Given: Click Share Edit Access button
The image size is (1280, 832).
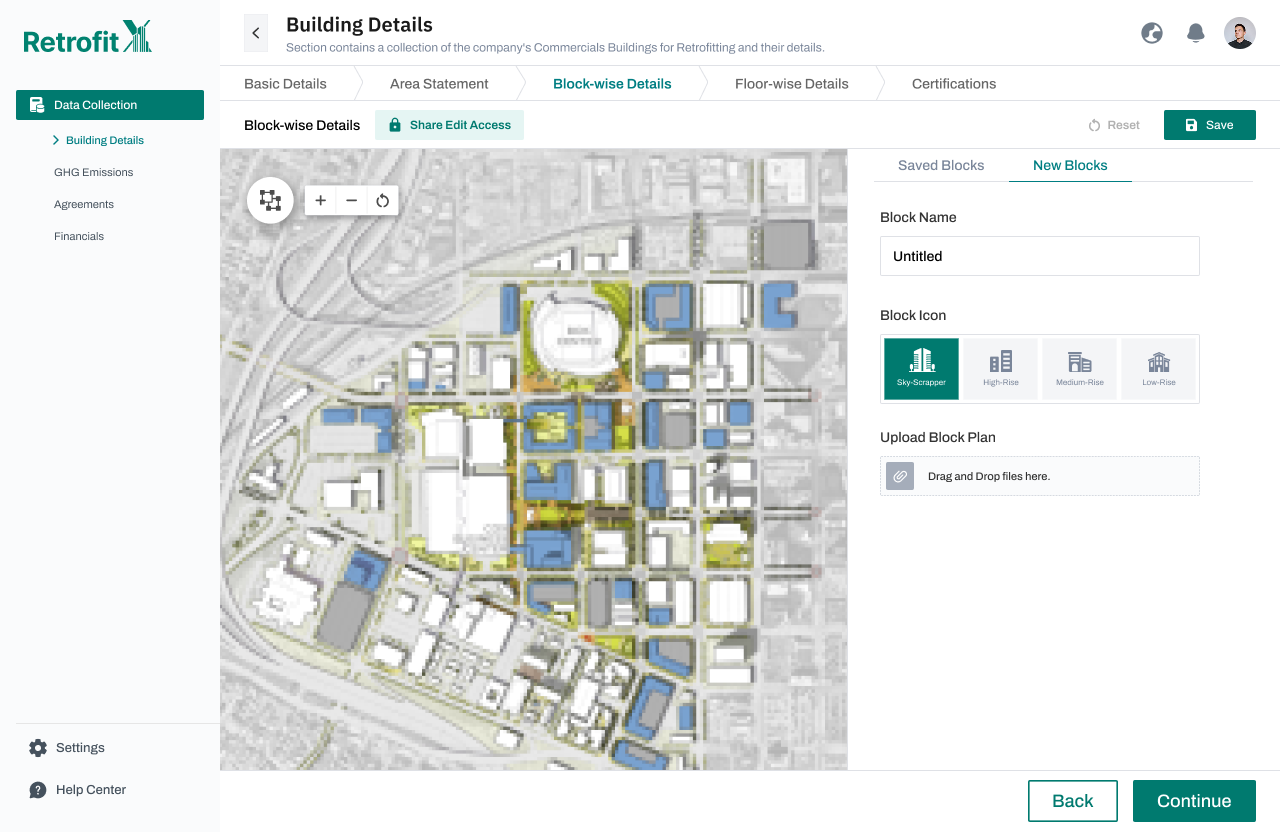Looking at the screenshot, I should point(449,125).
